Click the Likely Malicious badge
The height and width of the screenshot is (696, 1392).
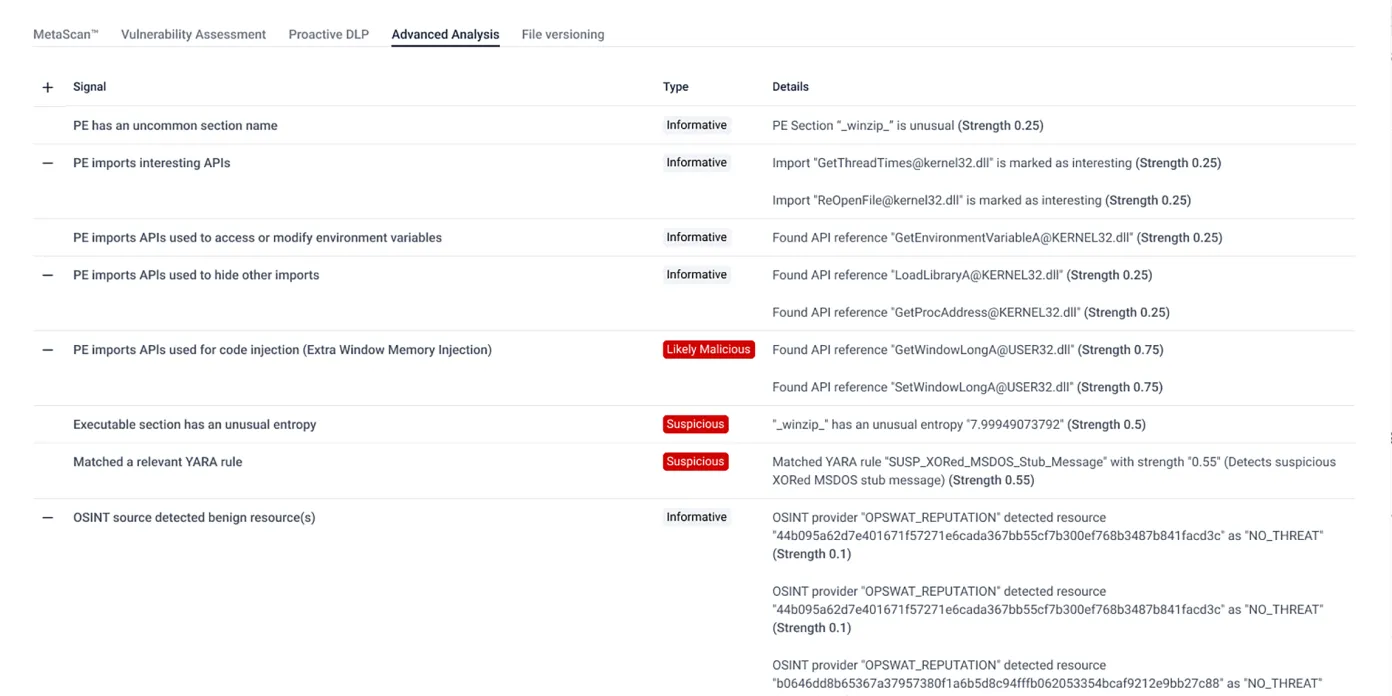pos(708,350)
